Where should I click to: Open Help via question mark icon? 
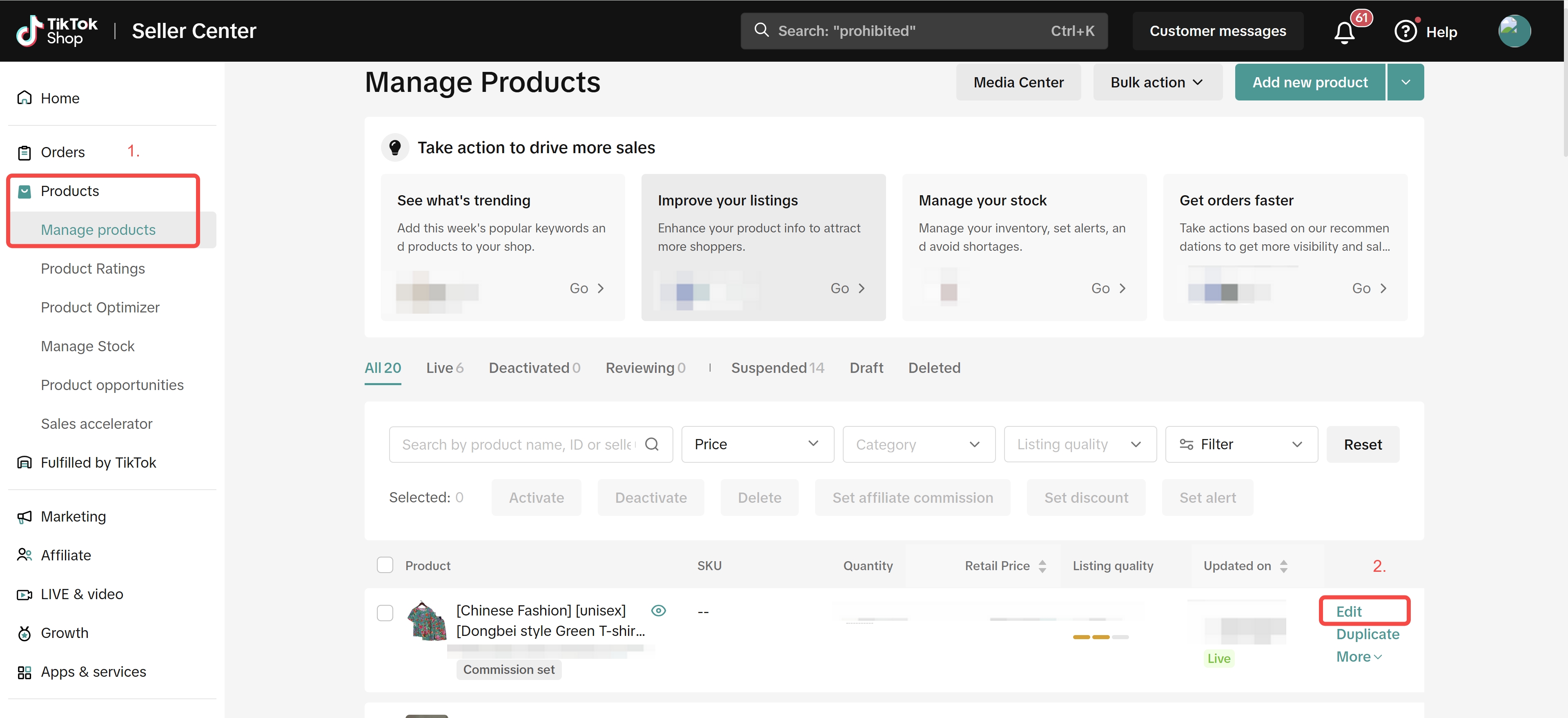pyautogui.click(x=1405, y=31)
